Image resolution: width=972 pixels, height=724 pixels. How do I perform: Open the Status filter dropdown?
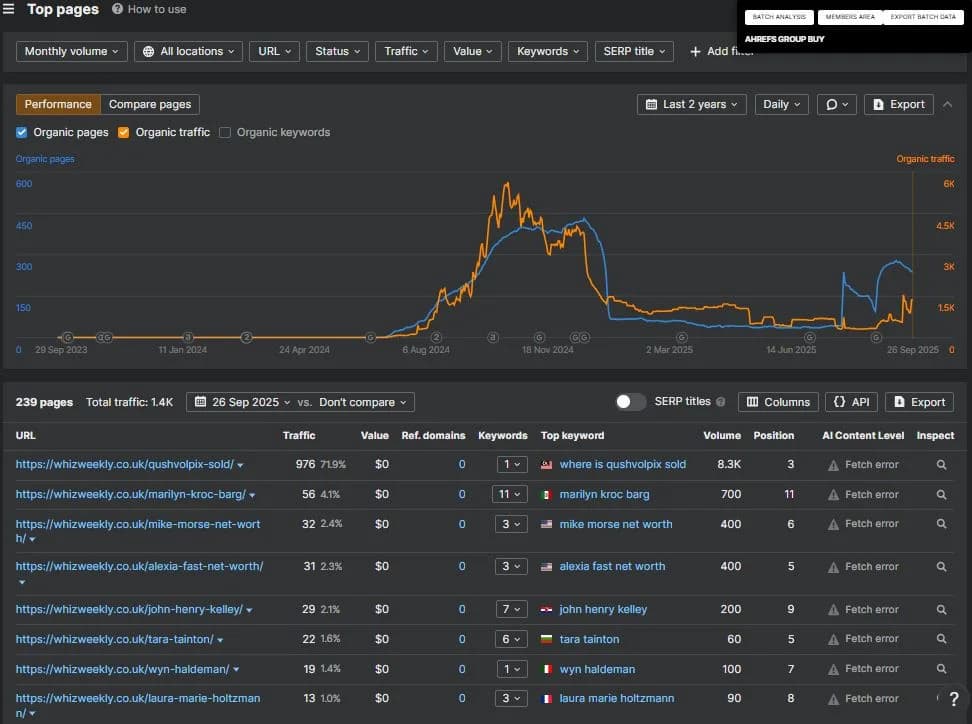[x=337, y=51]
